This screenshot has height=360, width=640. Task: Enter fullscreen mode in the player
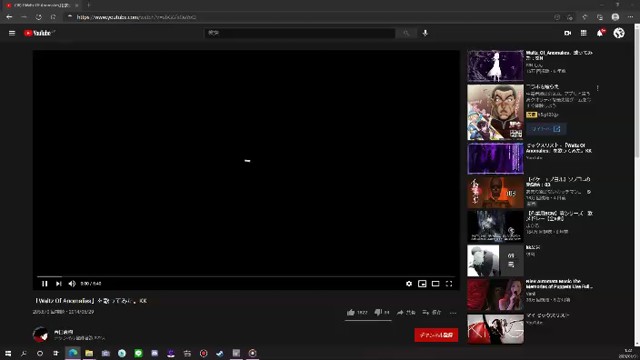pyautogui.click(x=449, y=284)
